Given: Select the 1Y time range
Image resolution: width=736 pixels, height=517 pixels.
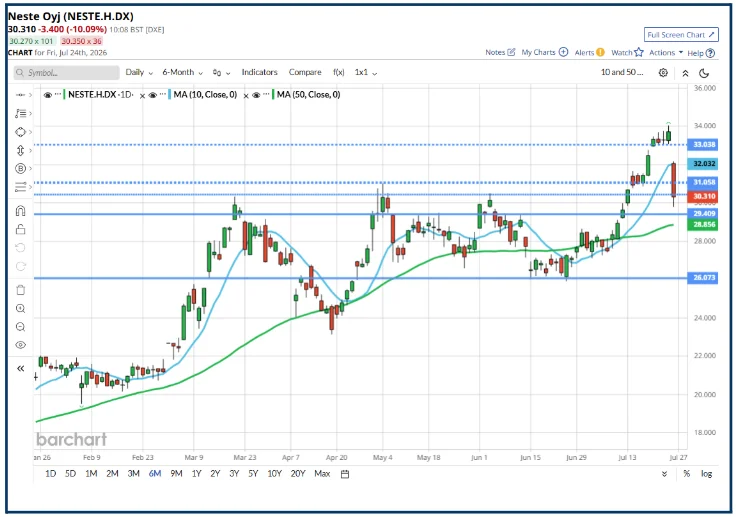Looking at the screenshot, I should coord(197,474).
